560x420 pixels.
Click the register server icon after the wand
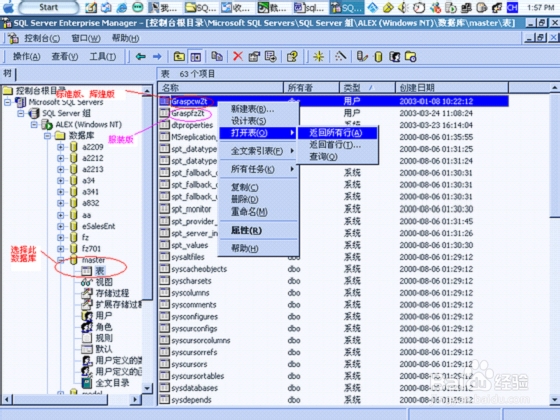click(362, 56)
